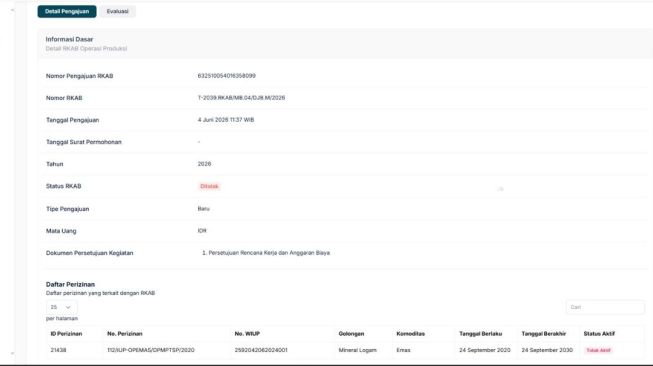
Task: Select permit number 112/IUP-OPEMAS/DPMPTSP/2020 cell
Action: point(151,350)
